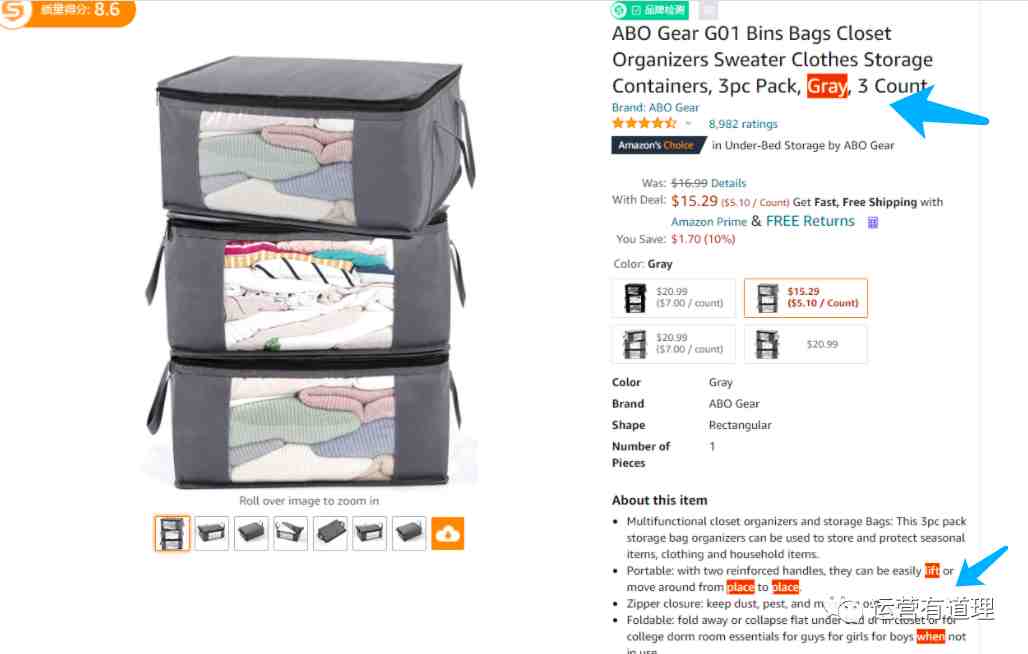Click the orange cloud download icon
This screenshot has width=1028, height=654.
(448, 533)
